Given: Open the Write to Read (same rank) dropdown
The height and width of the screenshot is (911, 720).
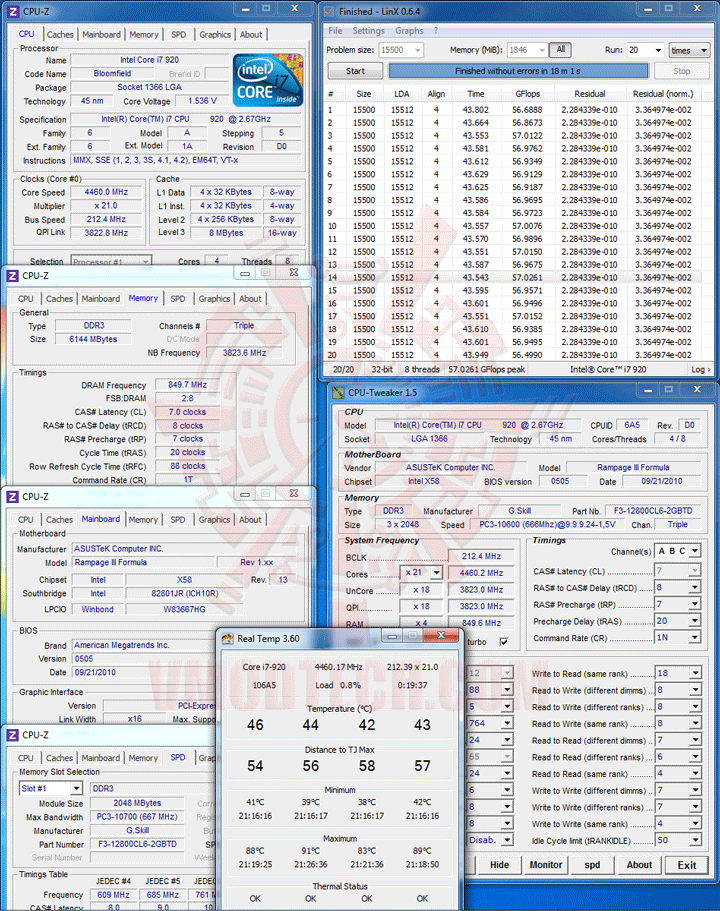Looking at the screenshot, I should (695, 673).
